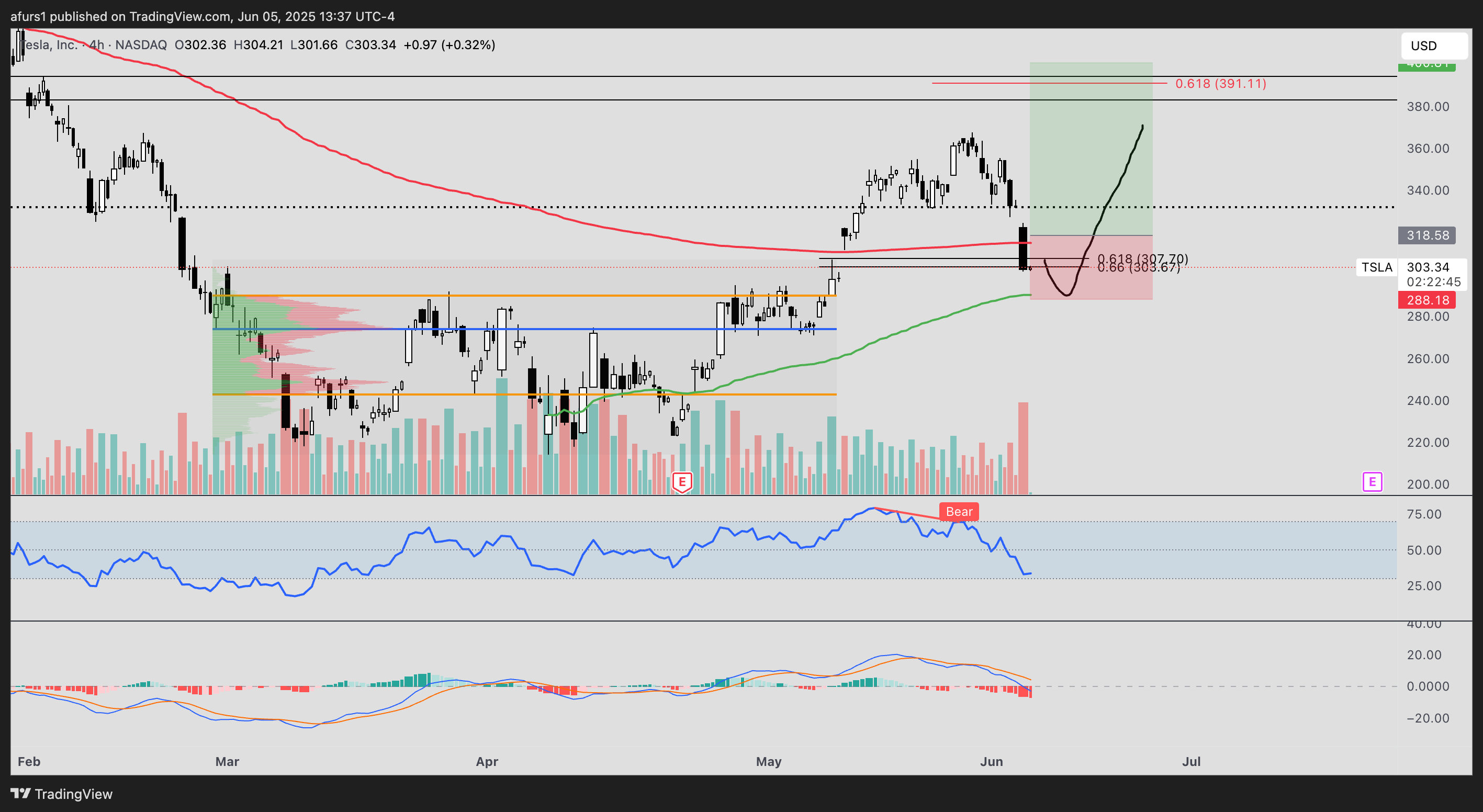Click the MACD 20.00 scale label

(x=1424, y=655)
